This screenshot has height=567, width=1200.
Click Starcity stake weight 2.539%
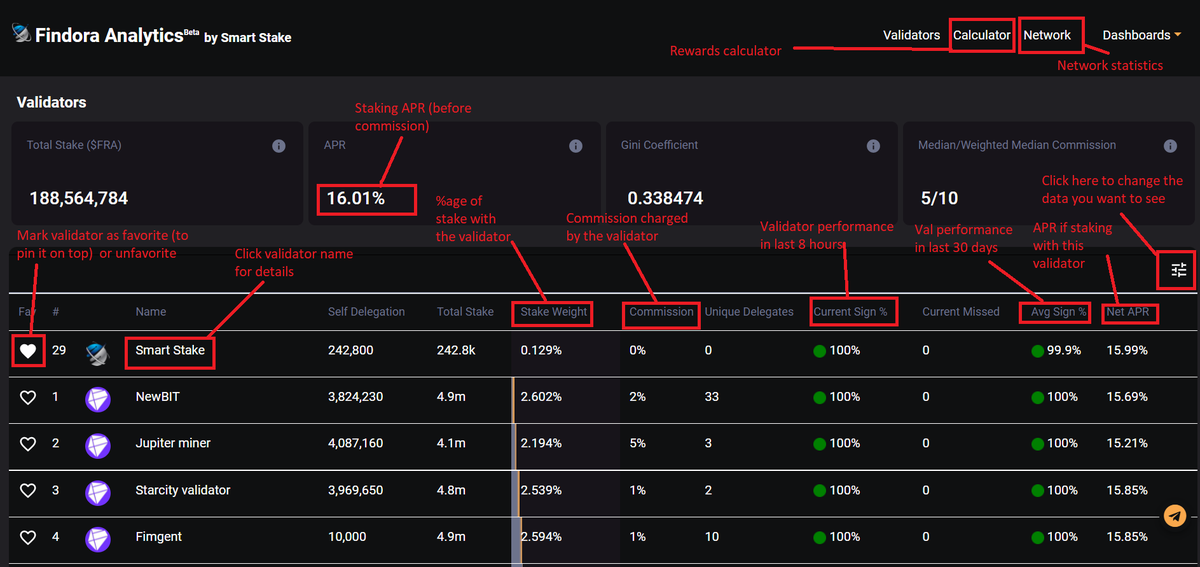coord(541,490)
